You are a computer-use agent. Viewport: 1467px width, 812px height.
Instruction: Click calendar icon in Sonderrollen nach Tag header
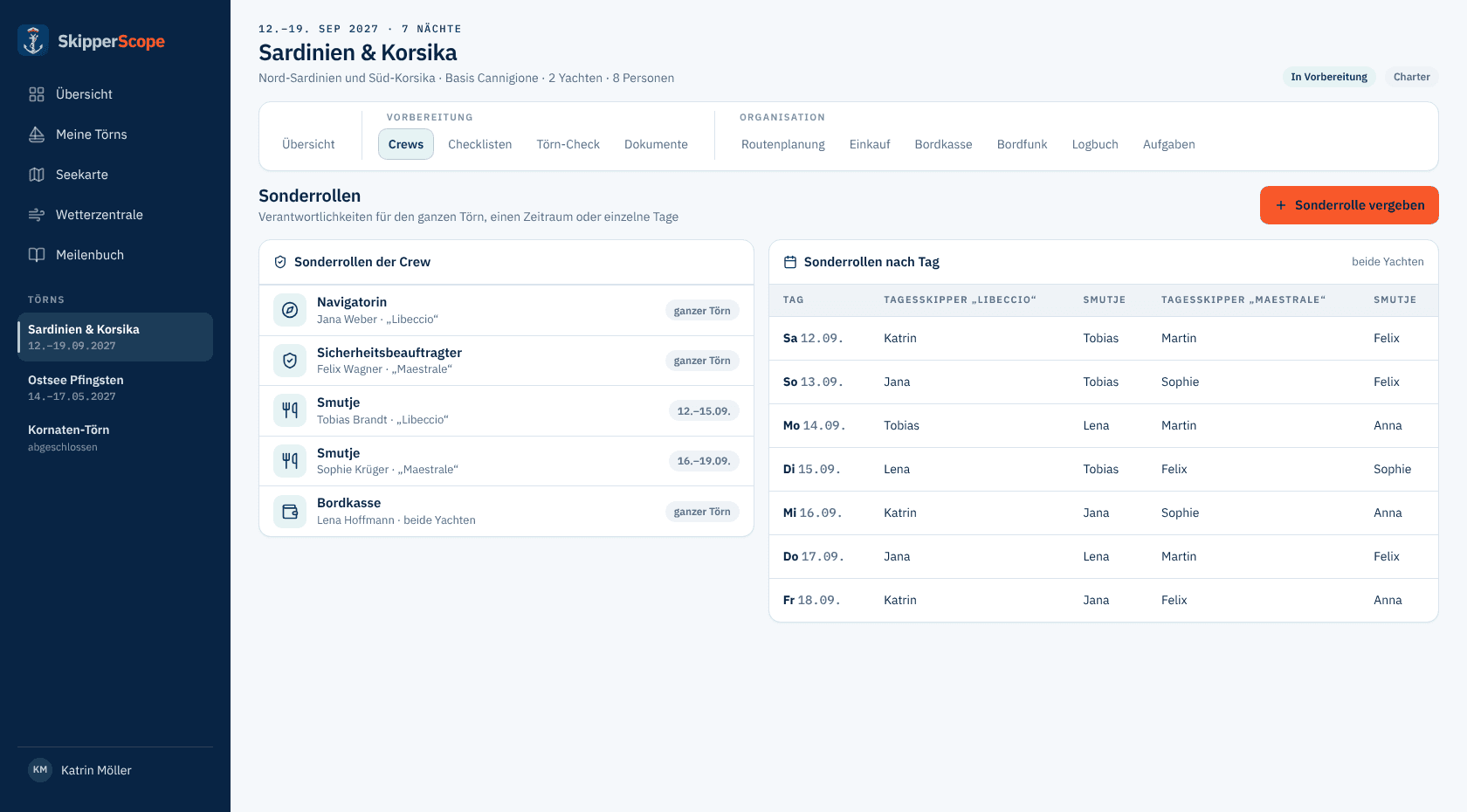coord(790,262)
